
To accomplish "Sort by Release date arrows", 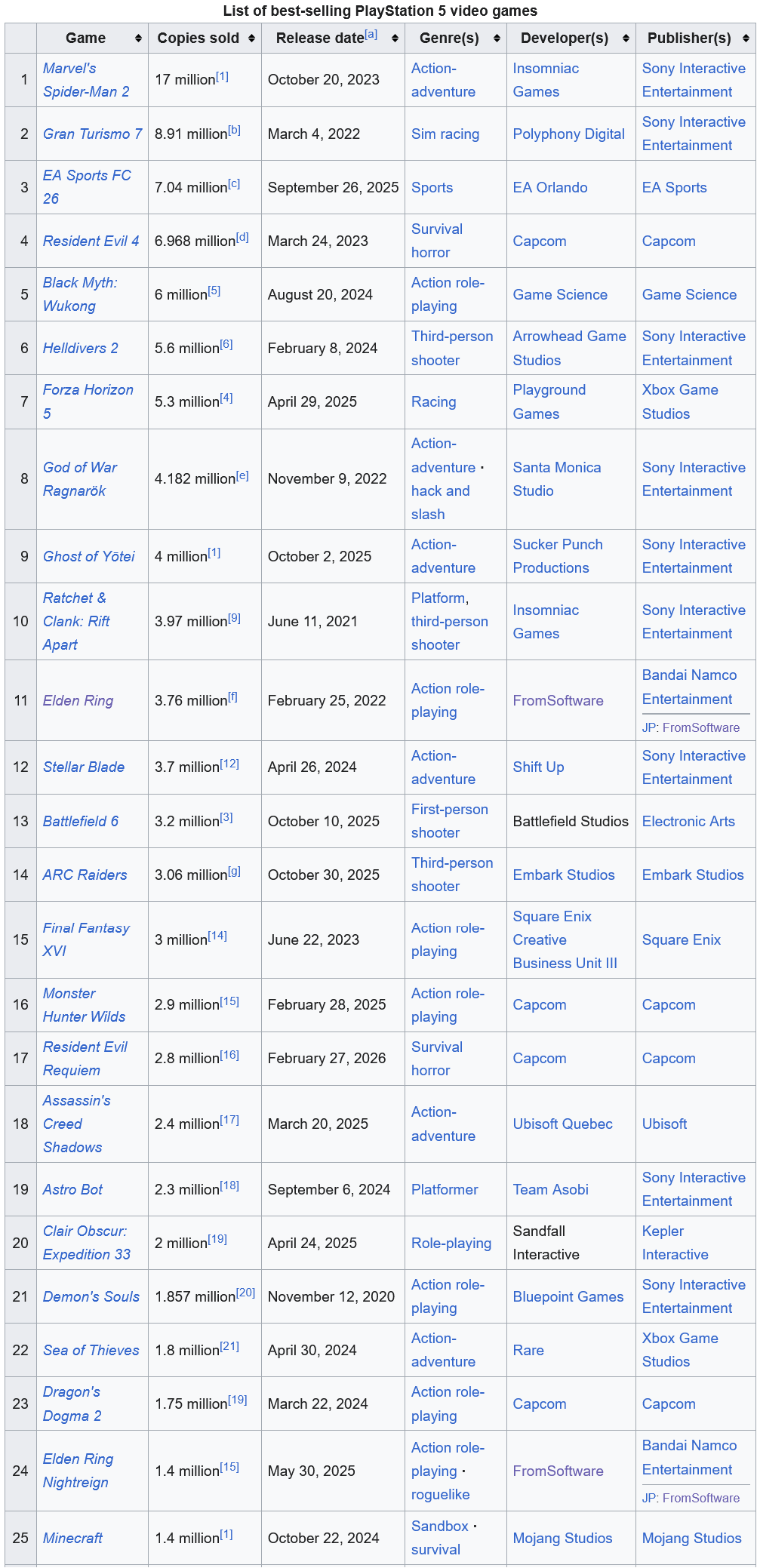I will (395, 38).
